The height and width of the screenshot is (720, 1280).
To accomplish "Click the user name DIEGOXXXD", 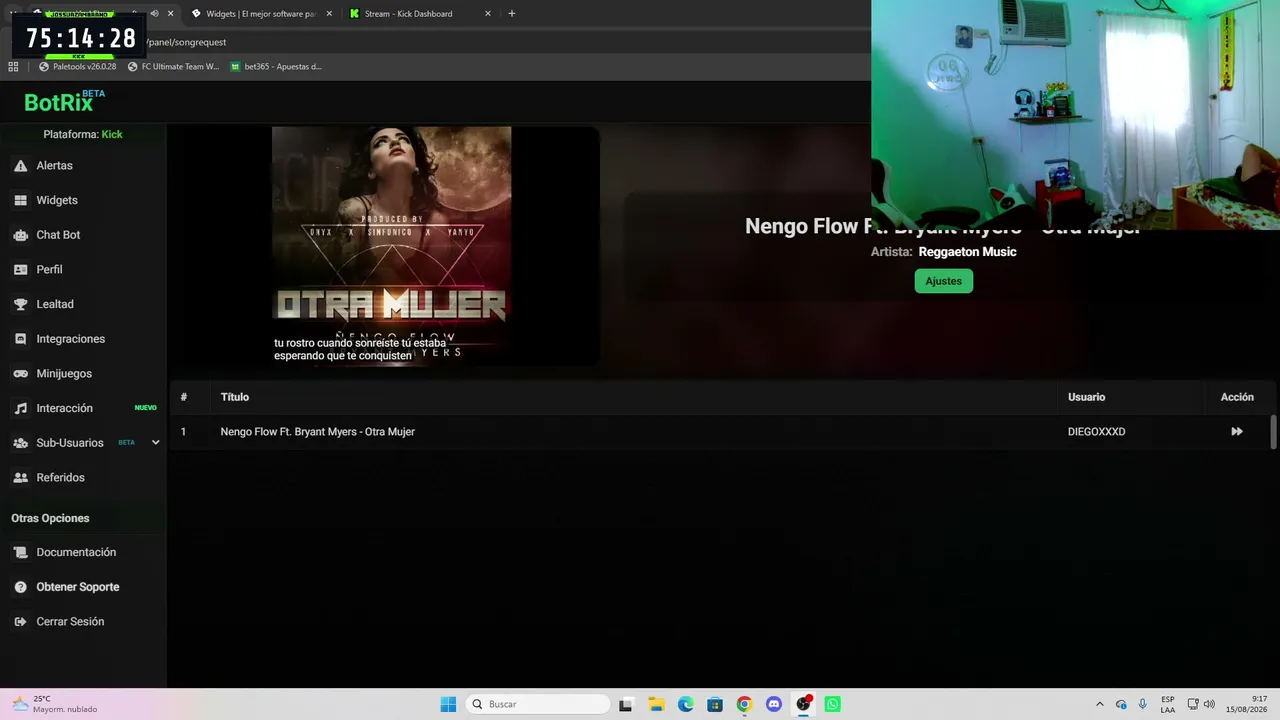I will (1096, 432).
